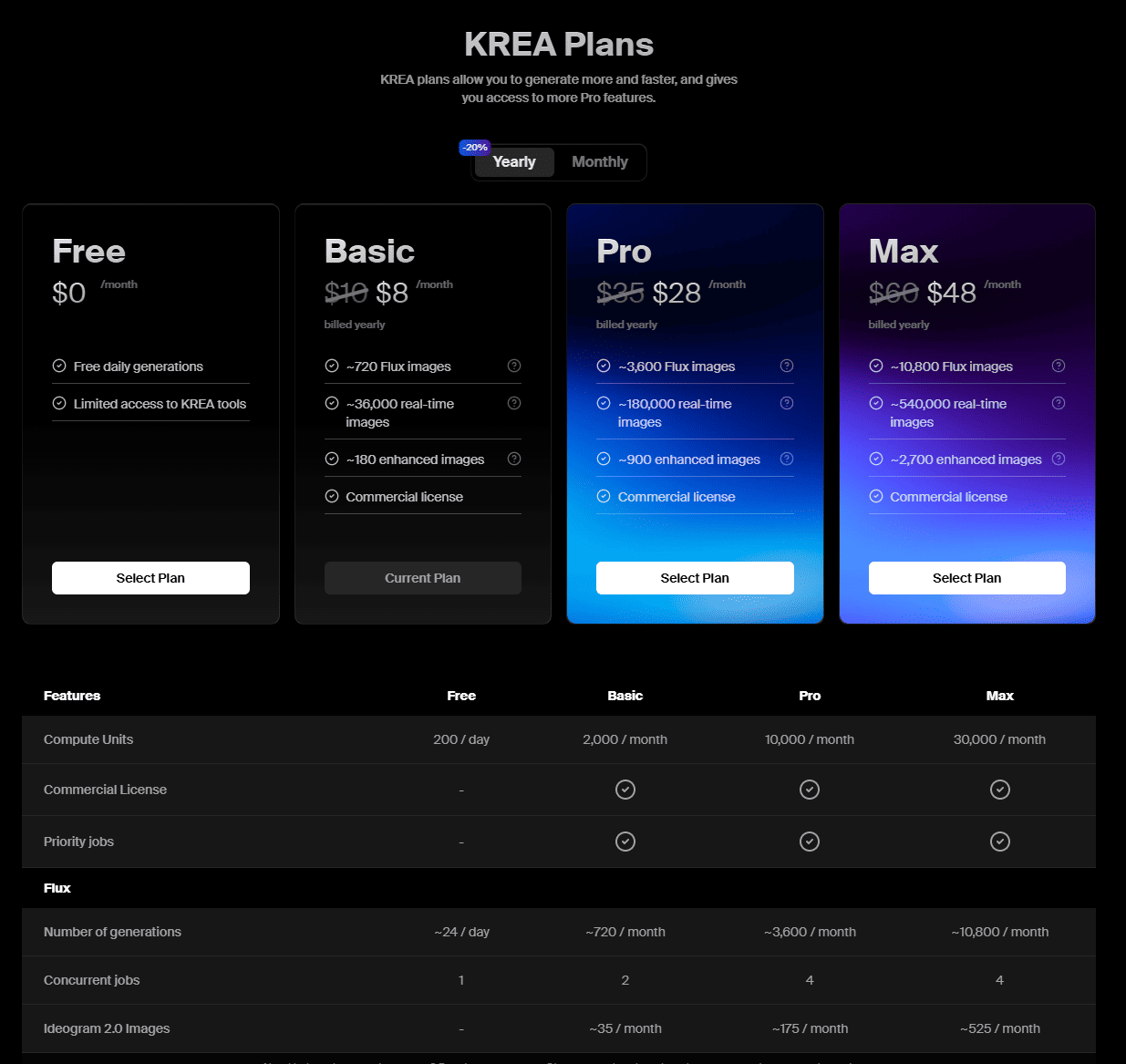Image resolution: width=1126 pixels, height=1064 pixels.
Task: Click the 200 / day cell
Action: coord(461,739)
